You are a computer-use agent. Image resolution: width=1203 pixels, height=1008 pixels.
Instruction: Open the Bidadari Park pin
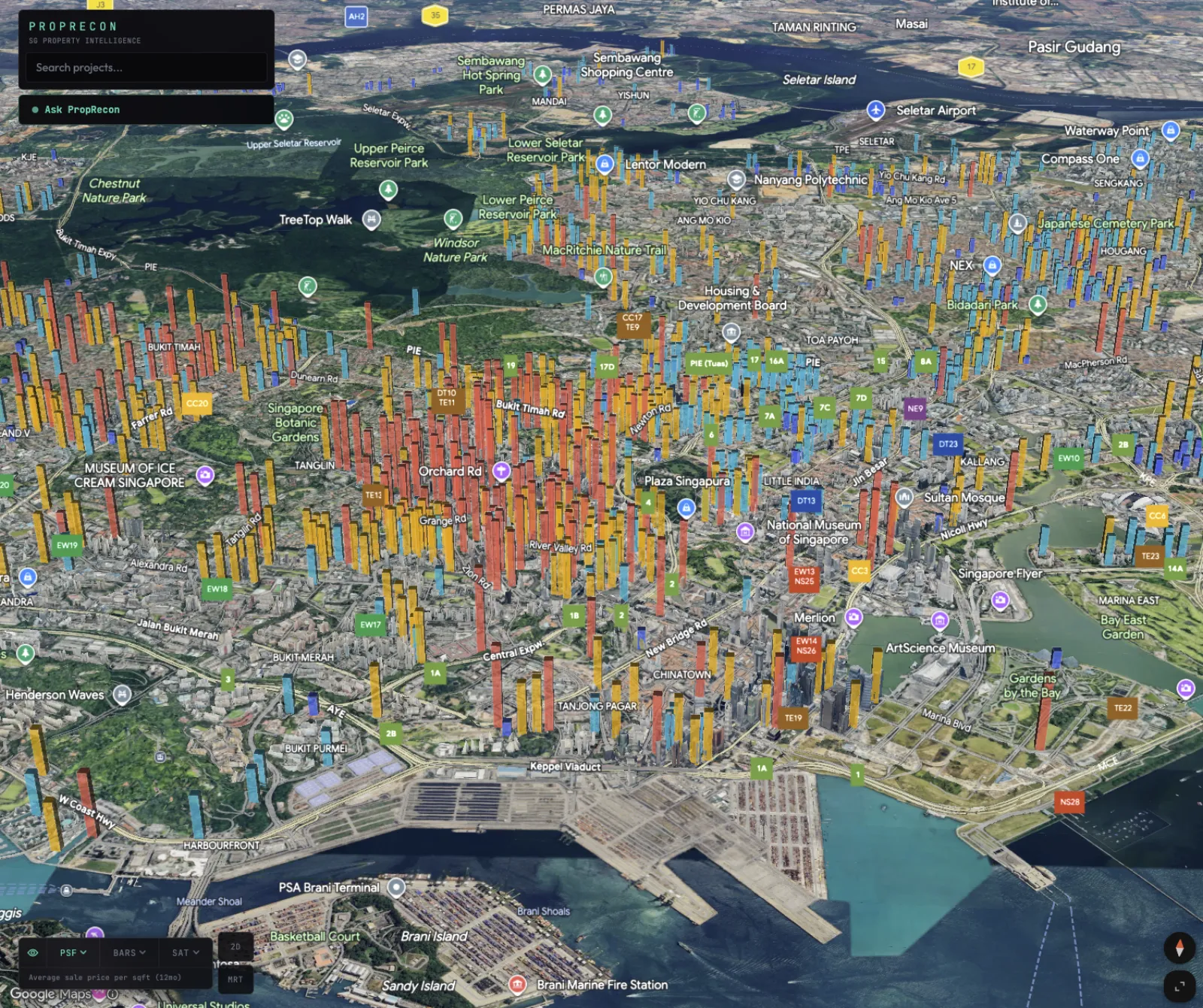[x=1038, y=304]
